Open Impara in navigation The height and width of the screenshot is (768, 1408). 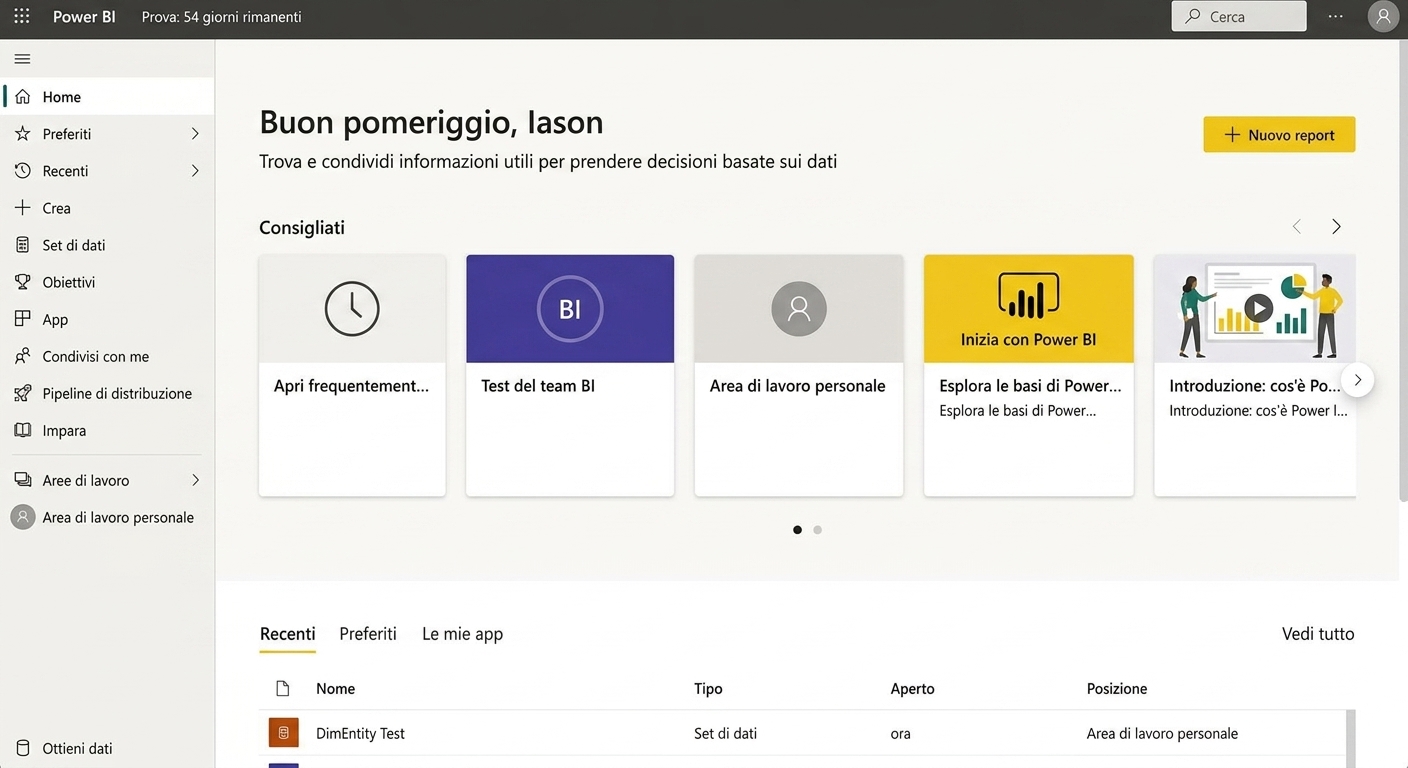click(107, 430)
